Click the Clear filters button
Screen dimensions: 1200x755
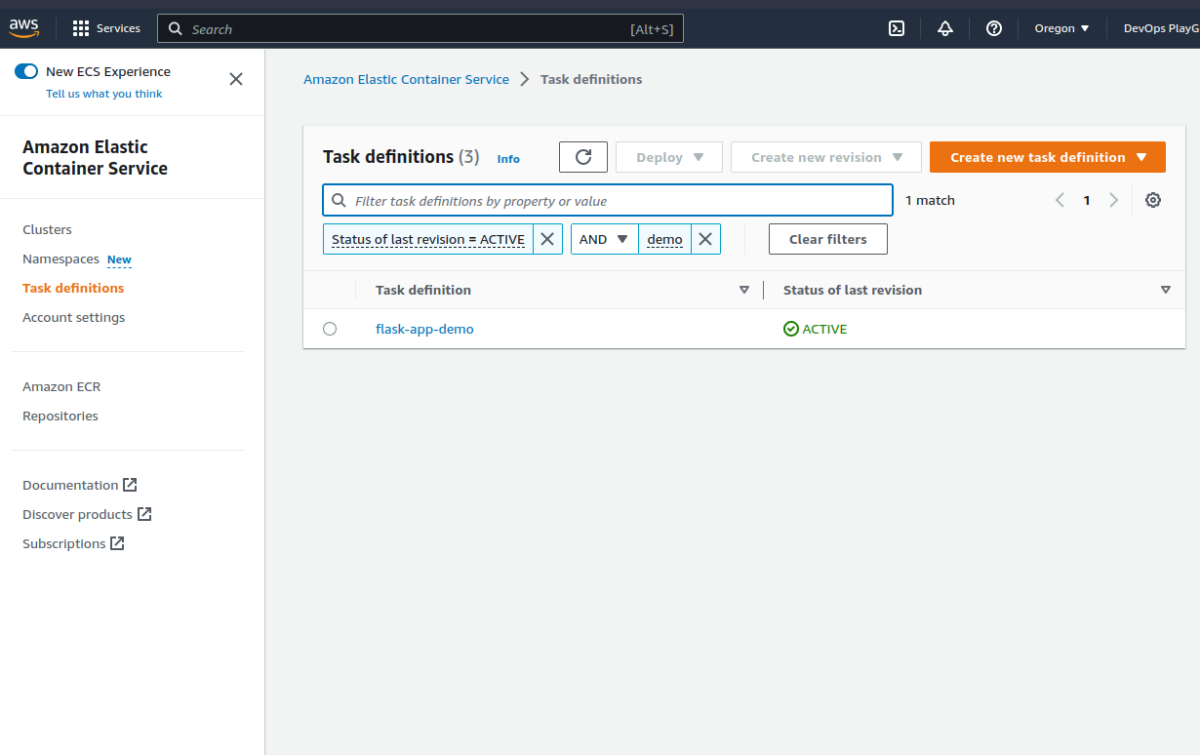coord(827,239)
